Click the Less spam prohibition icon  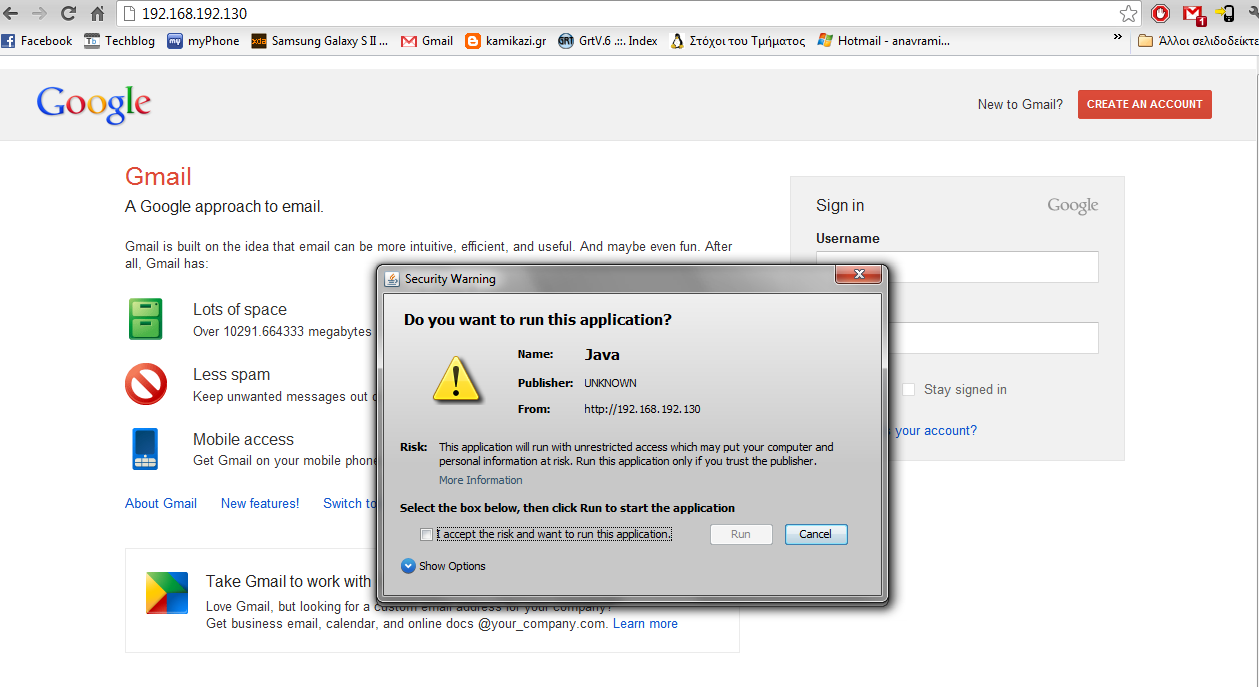[x=146, y=384]
